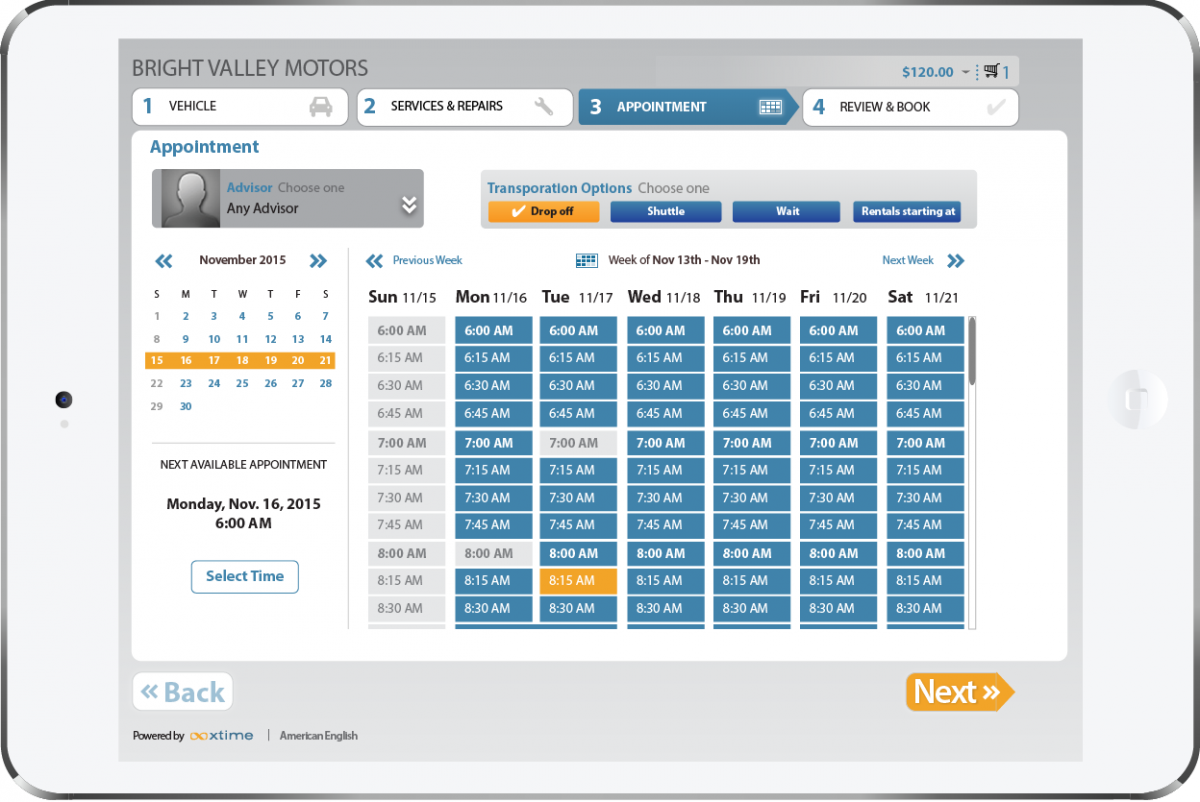The image size is (1200, 802).
Task: Choose the Shuttle transportation option
Action: (x=665, y=212)
